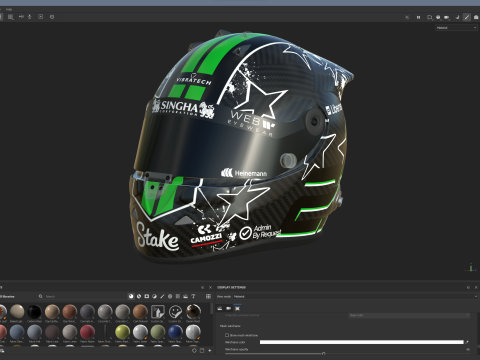
Task: Reset the wireframe opacity with its side icon
Action: tap(467, 349)
